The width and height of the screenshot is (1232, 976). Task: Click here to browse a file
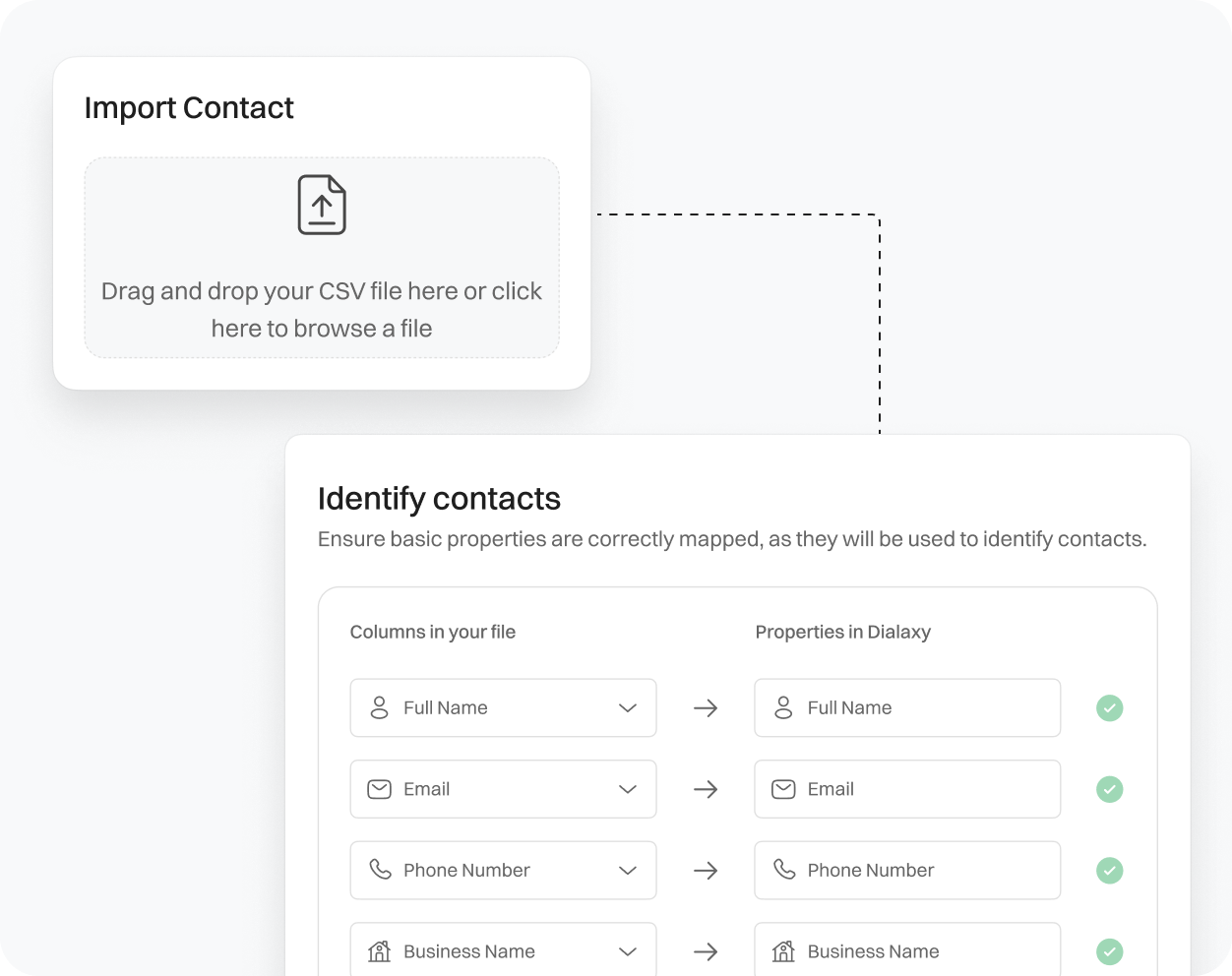pyautogui.click(x=322, y=309)
